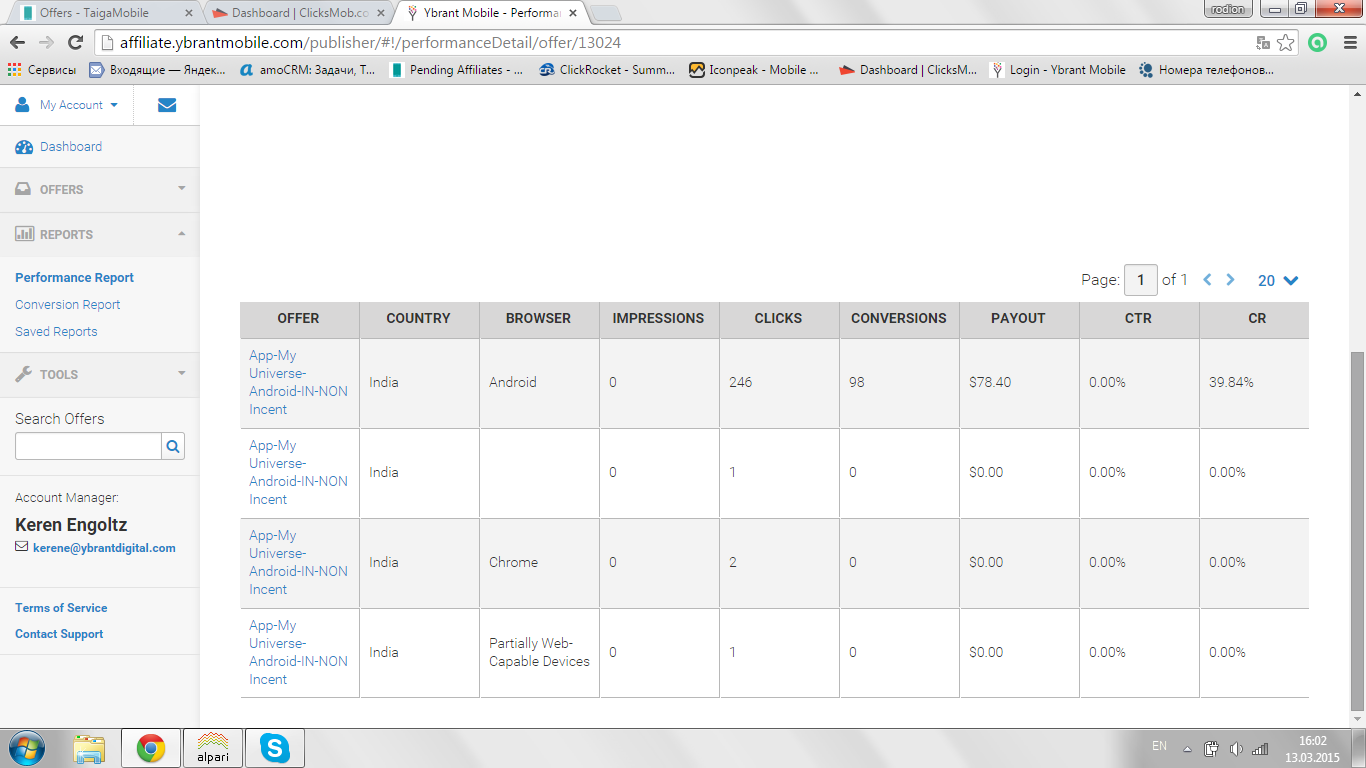Sort by the CR column header
The width and height of the screenshot is (1366, 768).
[x=1258, y=319]
